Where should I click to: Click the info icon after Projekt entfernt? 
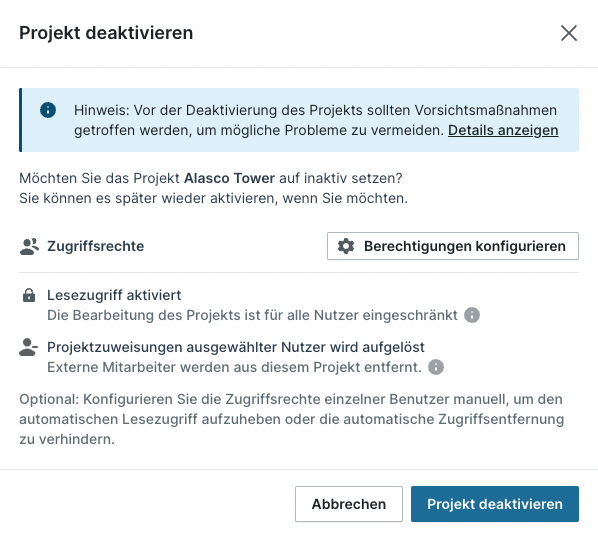(436, 367)
